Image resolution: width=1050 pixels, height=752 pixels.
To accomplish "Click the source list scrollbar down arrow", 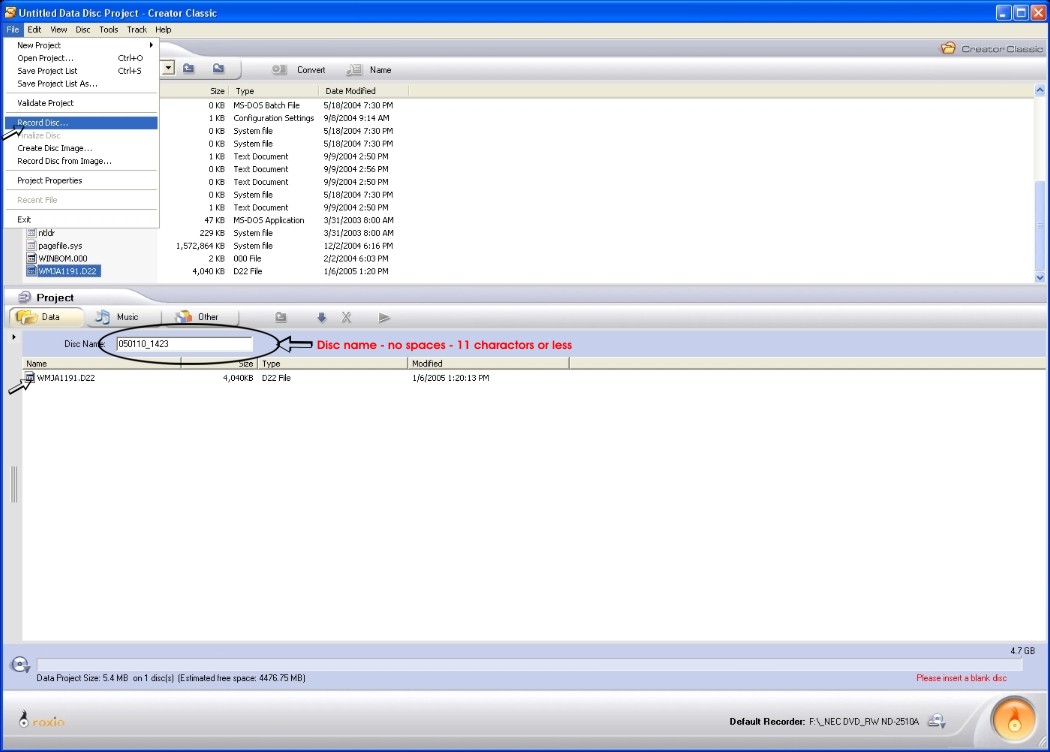I will (x=1039, y=277).
